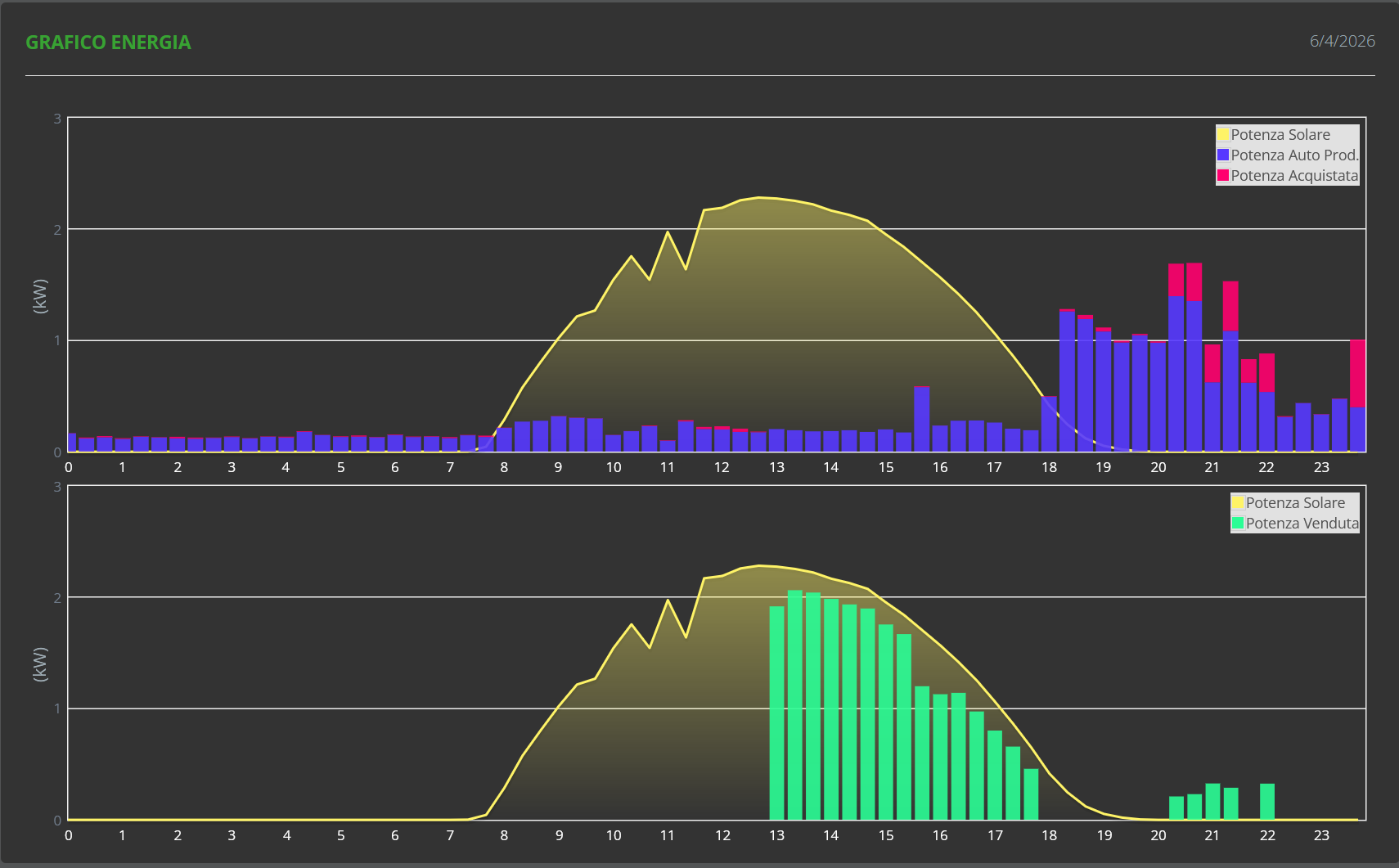Screen dimensions: 1399x868
Task: Select first green sold-power bar before hour 13
Action: 776,712
